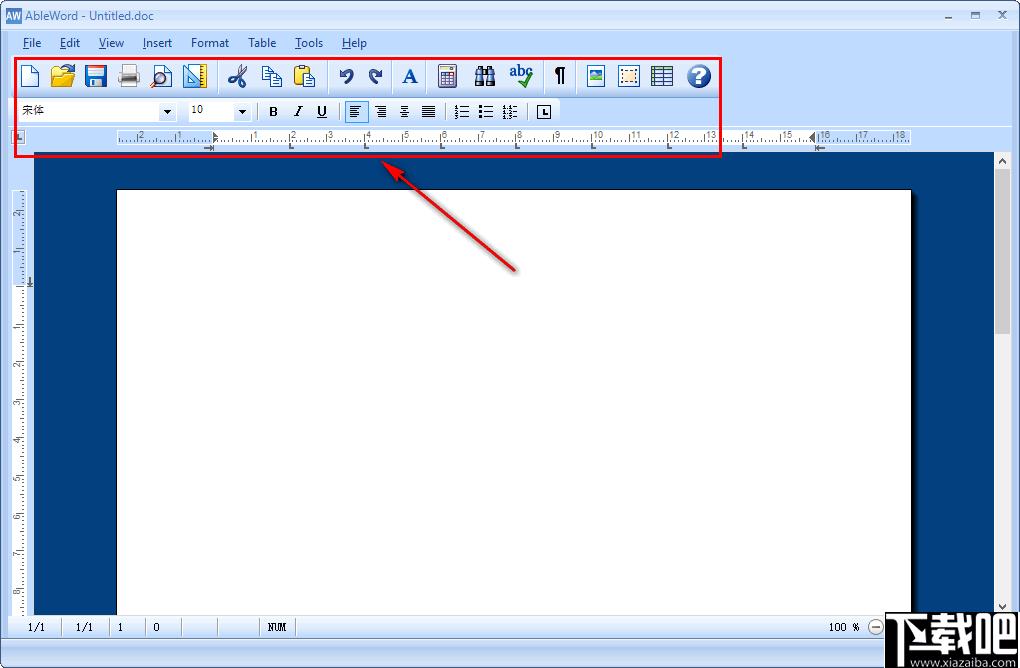Open Find with the binoculars icon
Viewport: 1020px width, 668px height.
(485, 76)
